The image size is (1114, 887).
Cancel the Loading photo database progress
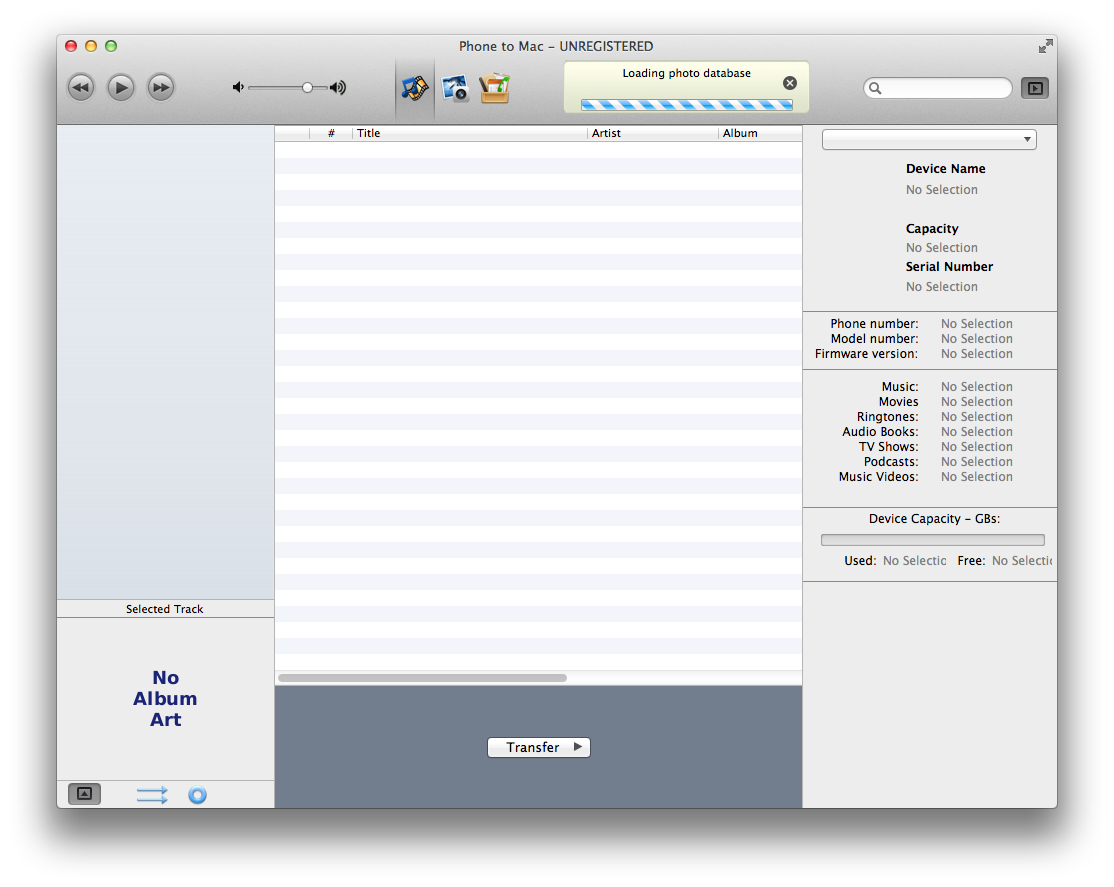click(x=789, y=83)
